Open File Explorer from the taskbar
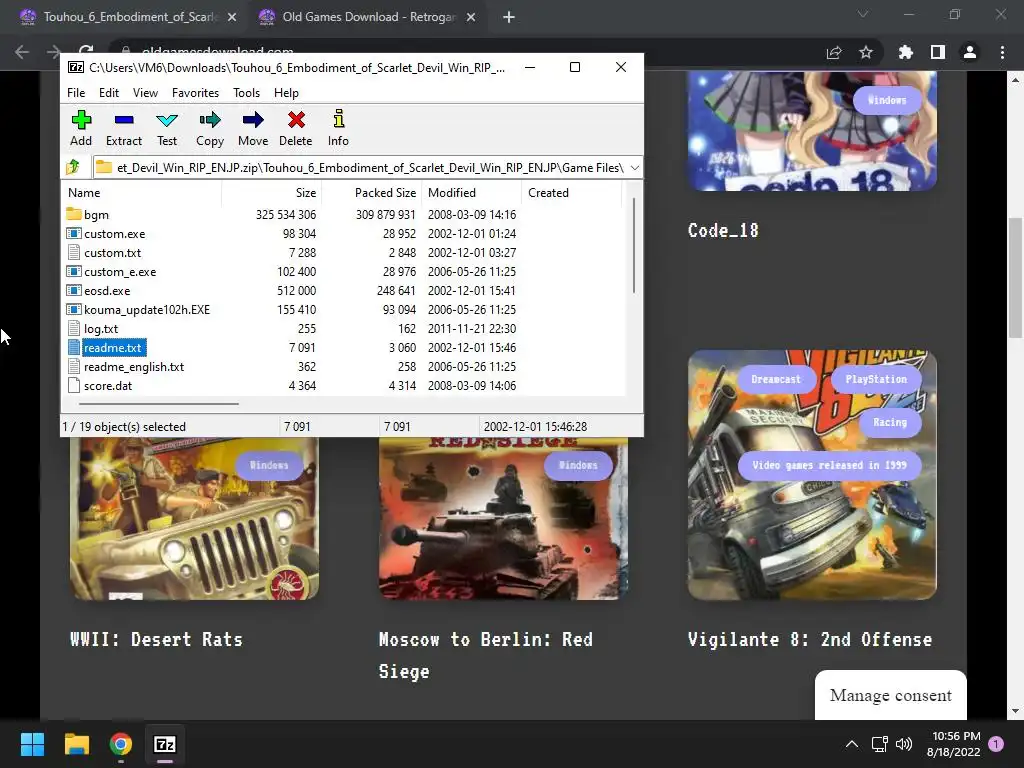The width and height of the screenshot is (1024, 768). (76, 744)
